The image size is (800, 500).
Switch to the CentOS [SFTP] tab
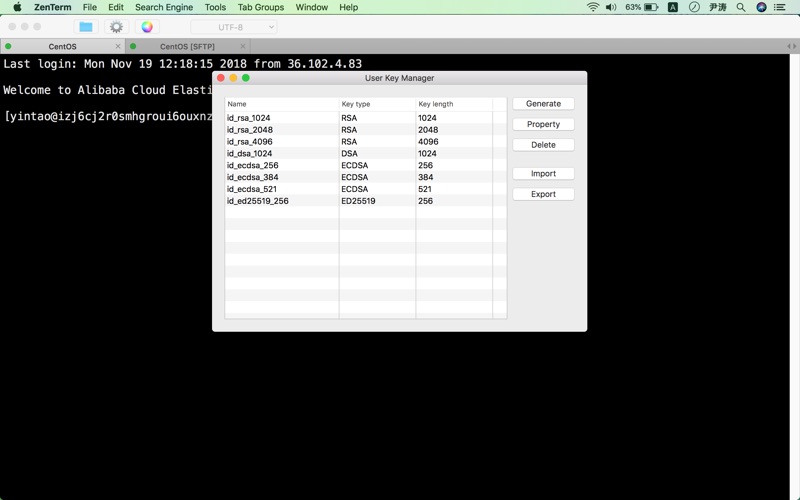click(x=187, y=46)
